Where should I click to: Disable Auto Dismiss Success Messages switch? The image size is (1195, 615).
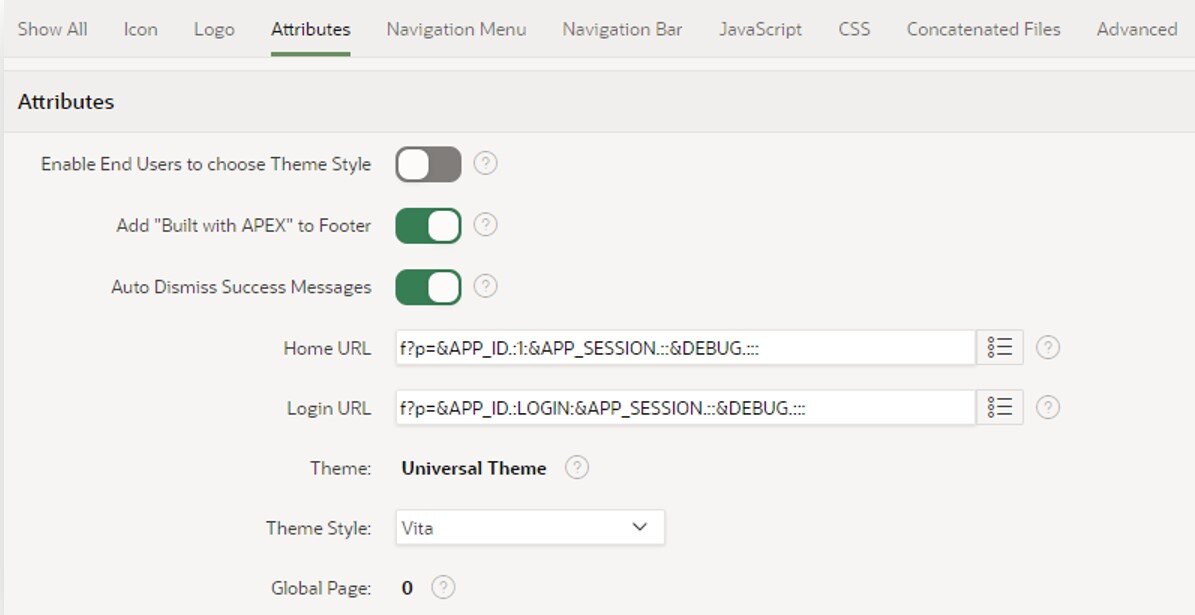click(x=428, y=287)
